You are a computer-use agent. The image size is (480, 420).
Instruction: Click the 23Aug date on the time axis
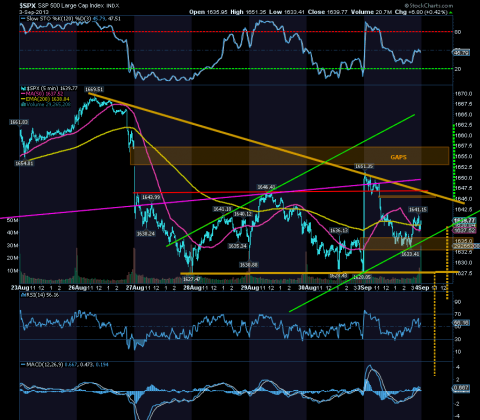point(20,288)
